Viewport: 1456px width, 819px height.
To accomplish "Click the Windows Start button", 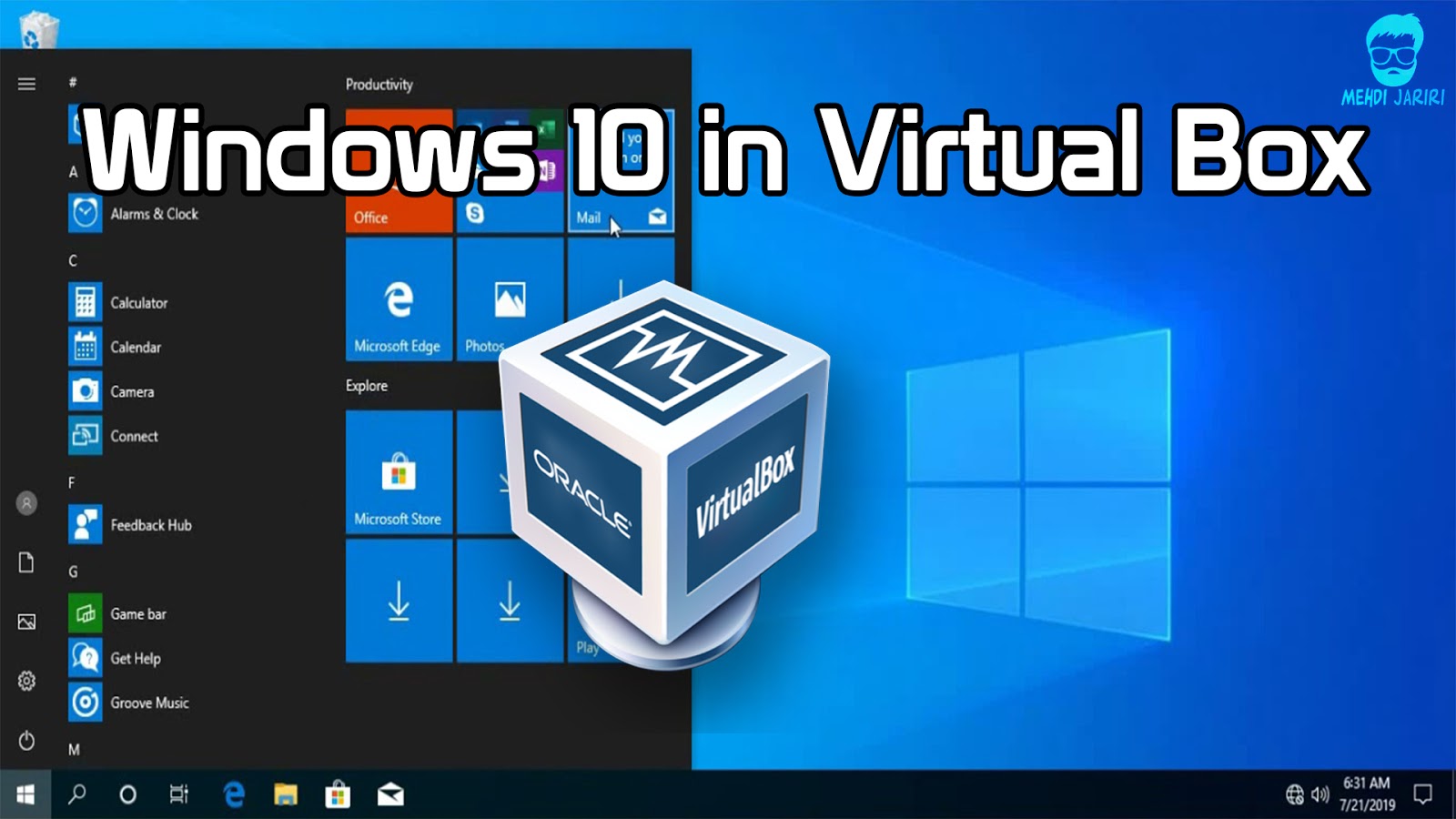I will point(25,794).
